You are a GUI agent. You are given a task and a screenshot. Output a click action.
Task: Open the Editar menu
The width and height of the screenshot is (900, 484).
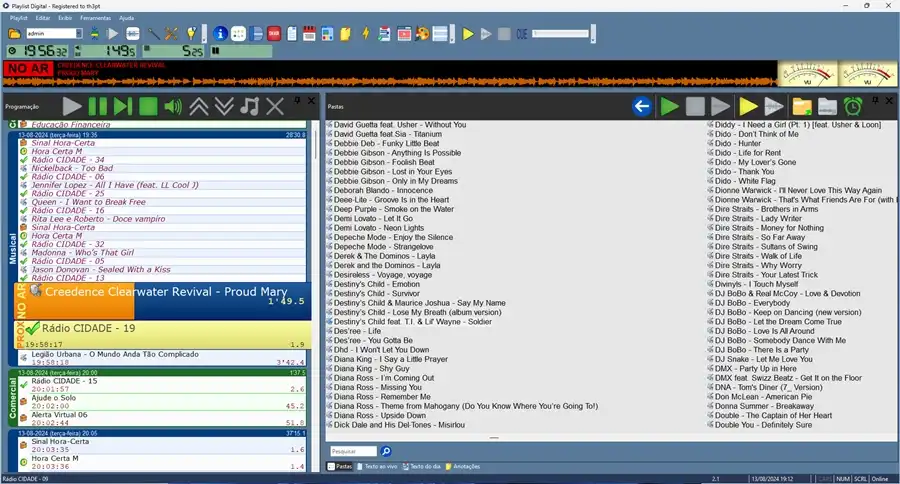click(x=43, y=18)
